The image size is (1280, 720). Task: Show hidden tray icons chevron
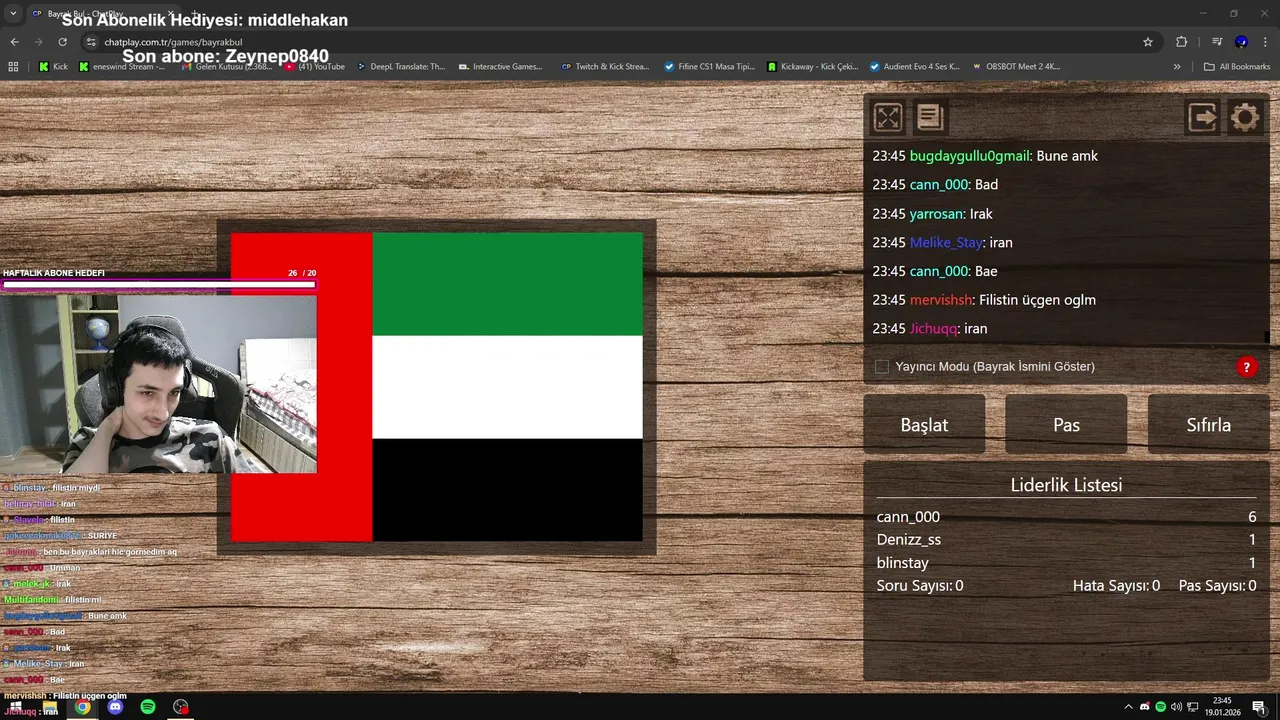click(x=1129, y=707)
